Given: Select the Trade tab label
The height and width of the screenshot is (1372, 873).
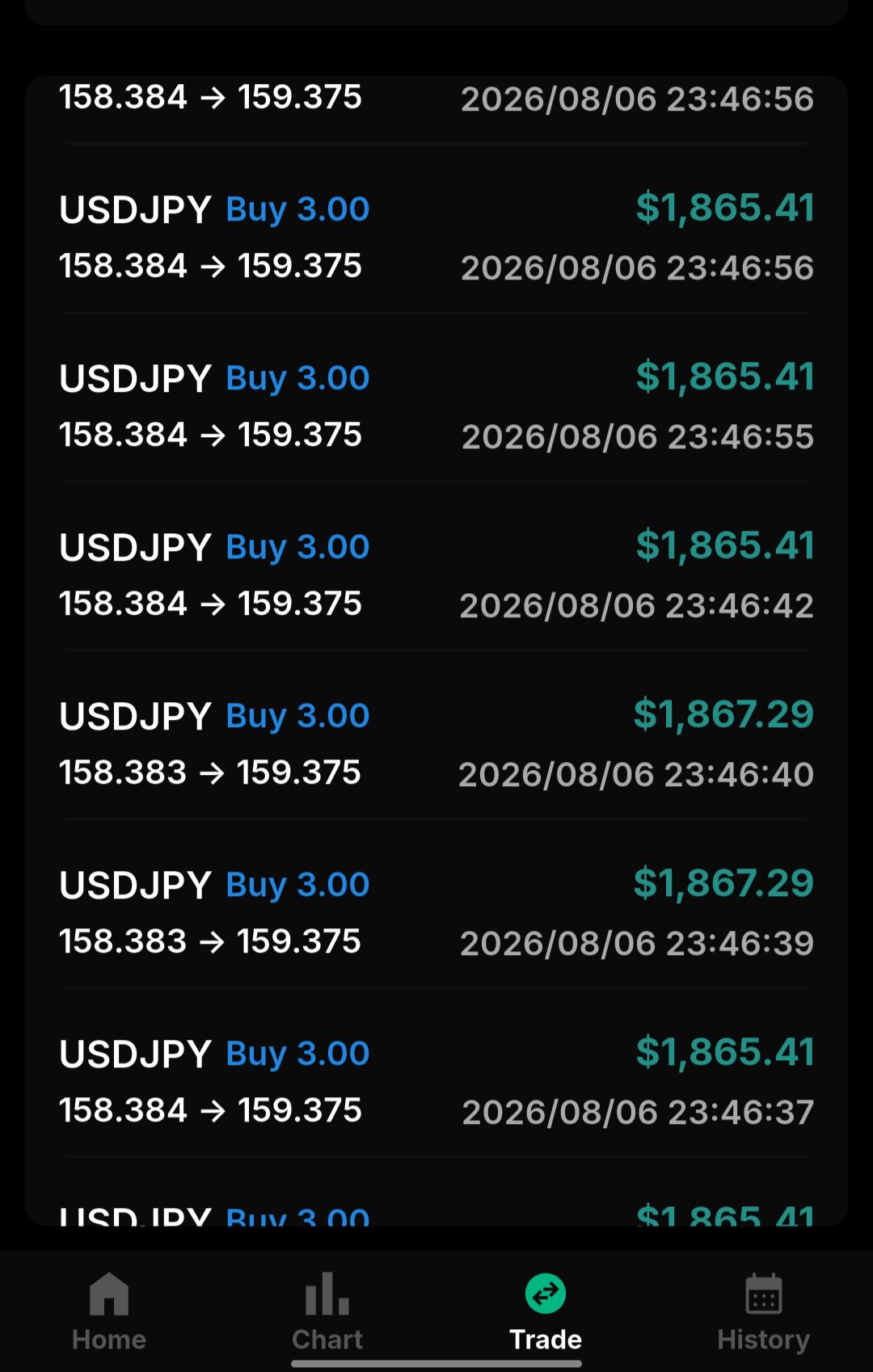Looking at the screenshot, I should point(546,1340).
